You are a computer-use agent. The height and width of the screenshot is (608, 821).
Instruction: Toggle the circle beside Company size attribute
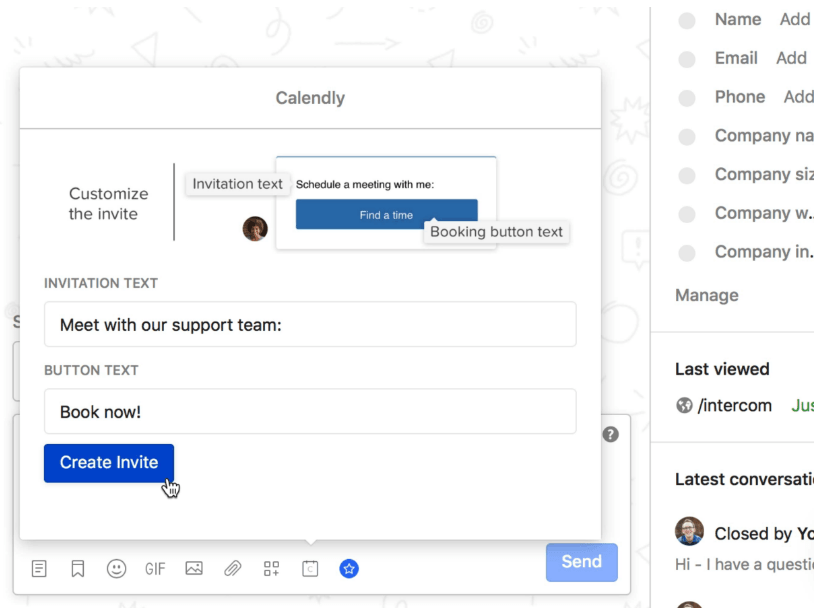coord(687,175)
